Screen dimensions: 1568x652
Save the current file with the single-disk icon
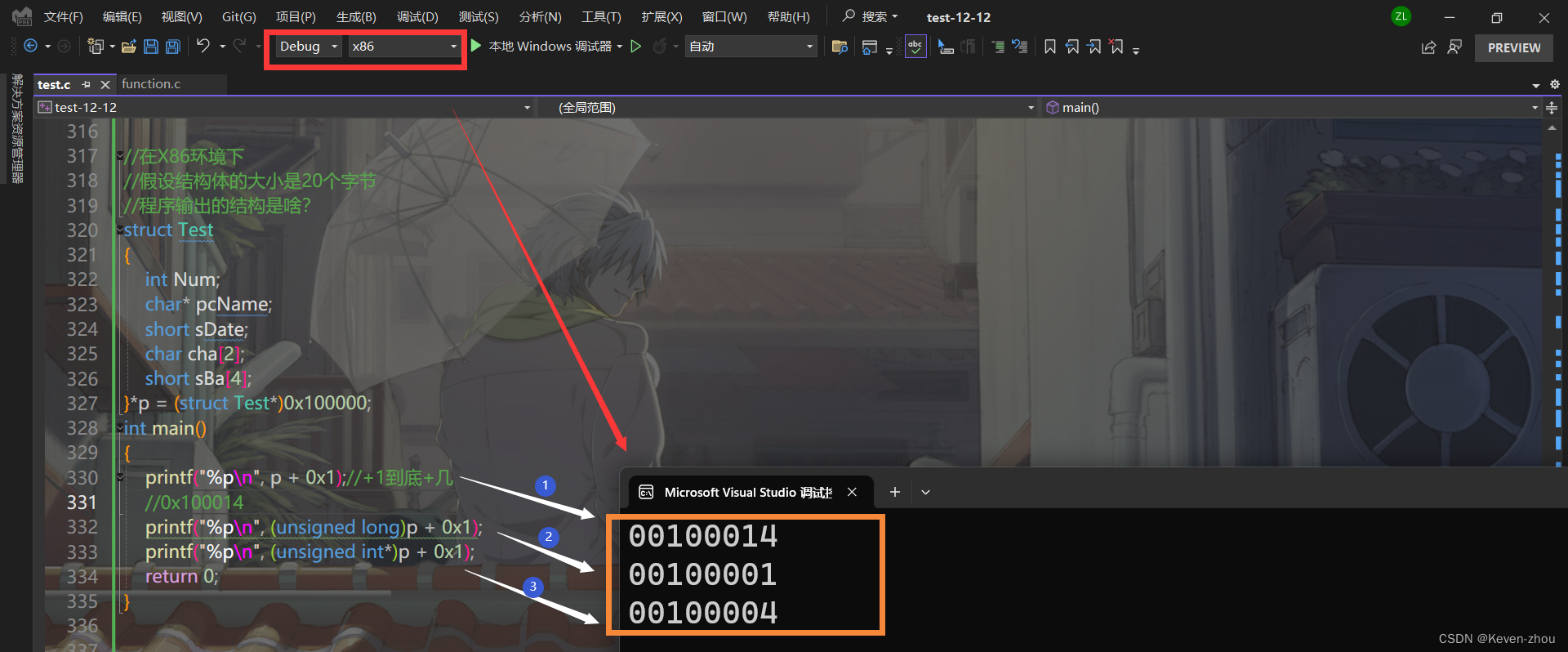point(151,47)
